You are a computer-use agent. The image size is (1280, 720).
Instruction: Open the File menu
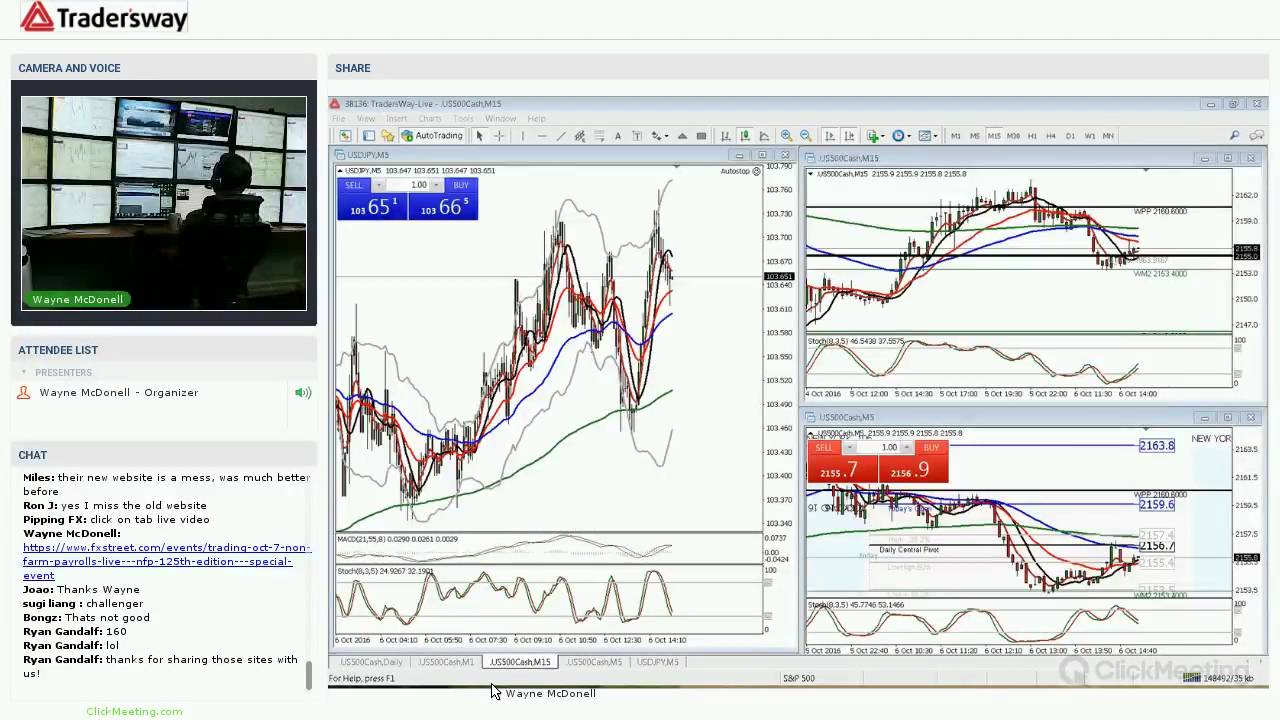click(339, 118)
